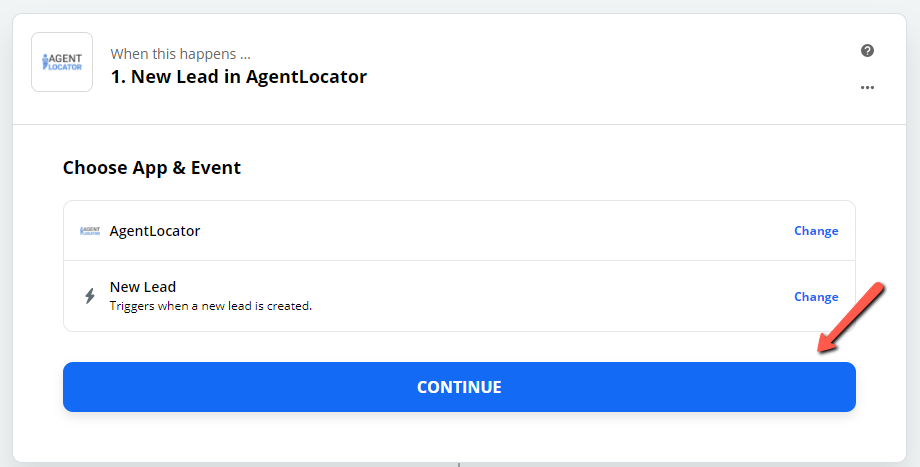Click the word 'LOCATOR' inside the header logo
920x467 pixels.
pyautogui.click(x=65, y=67)
